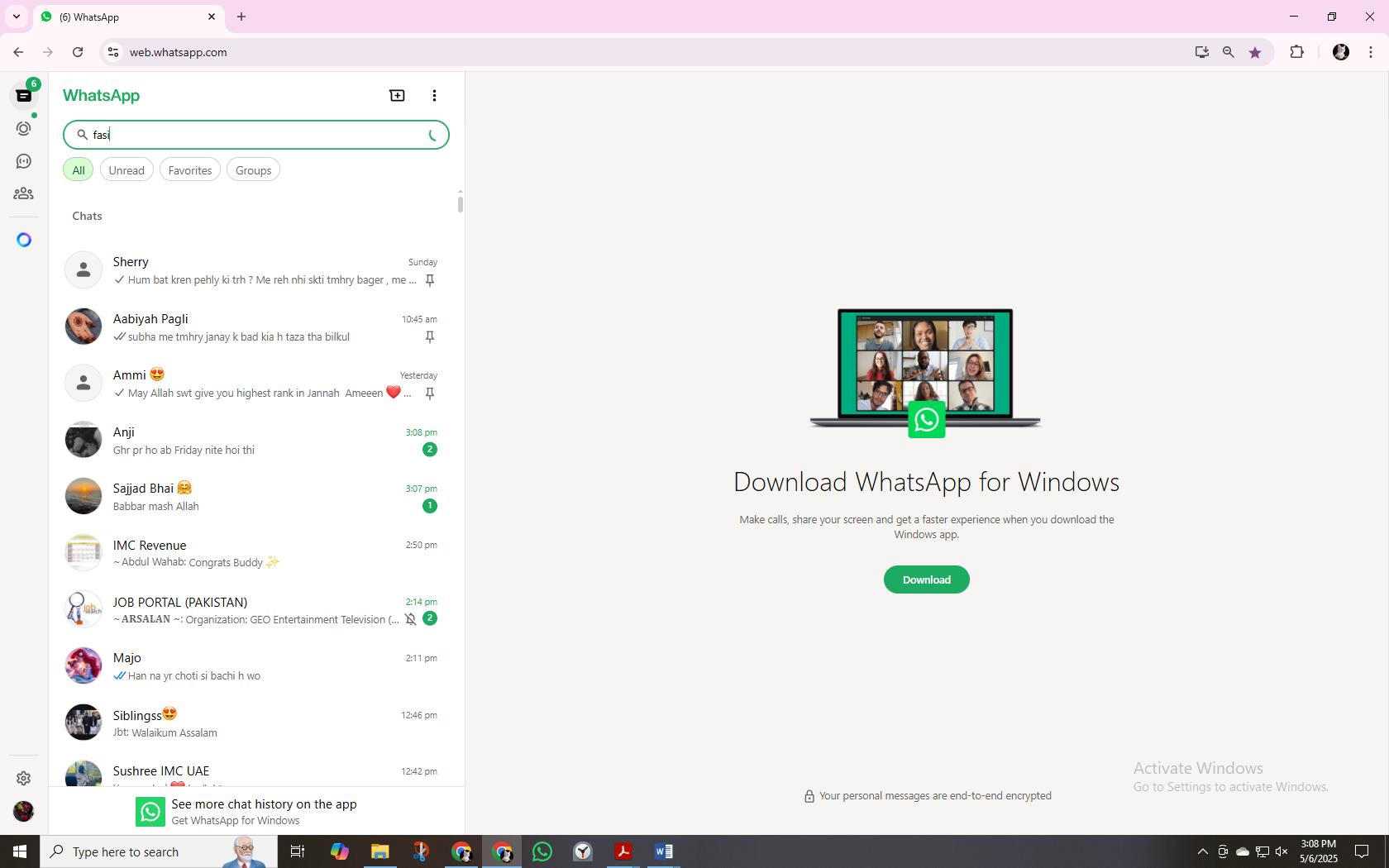
Task: Select the All filter chip
Action: 79,170
